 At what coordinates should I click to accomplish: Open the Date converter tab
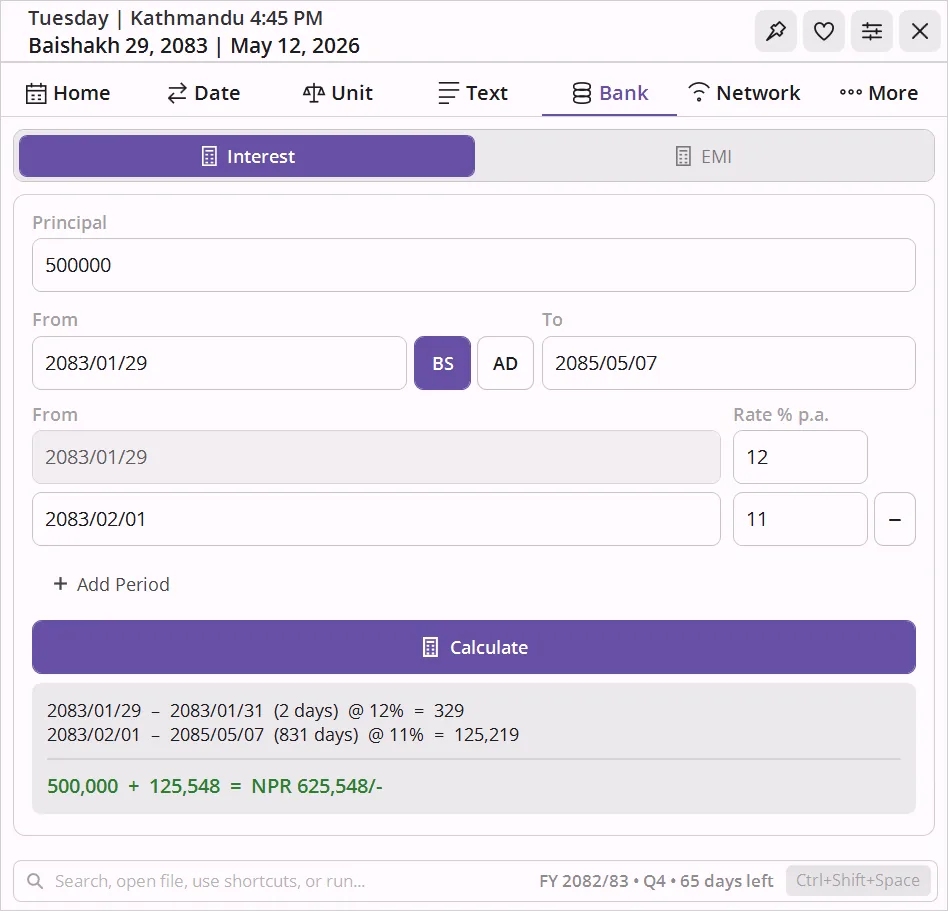(203, 93)
